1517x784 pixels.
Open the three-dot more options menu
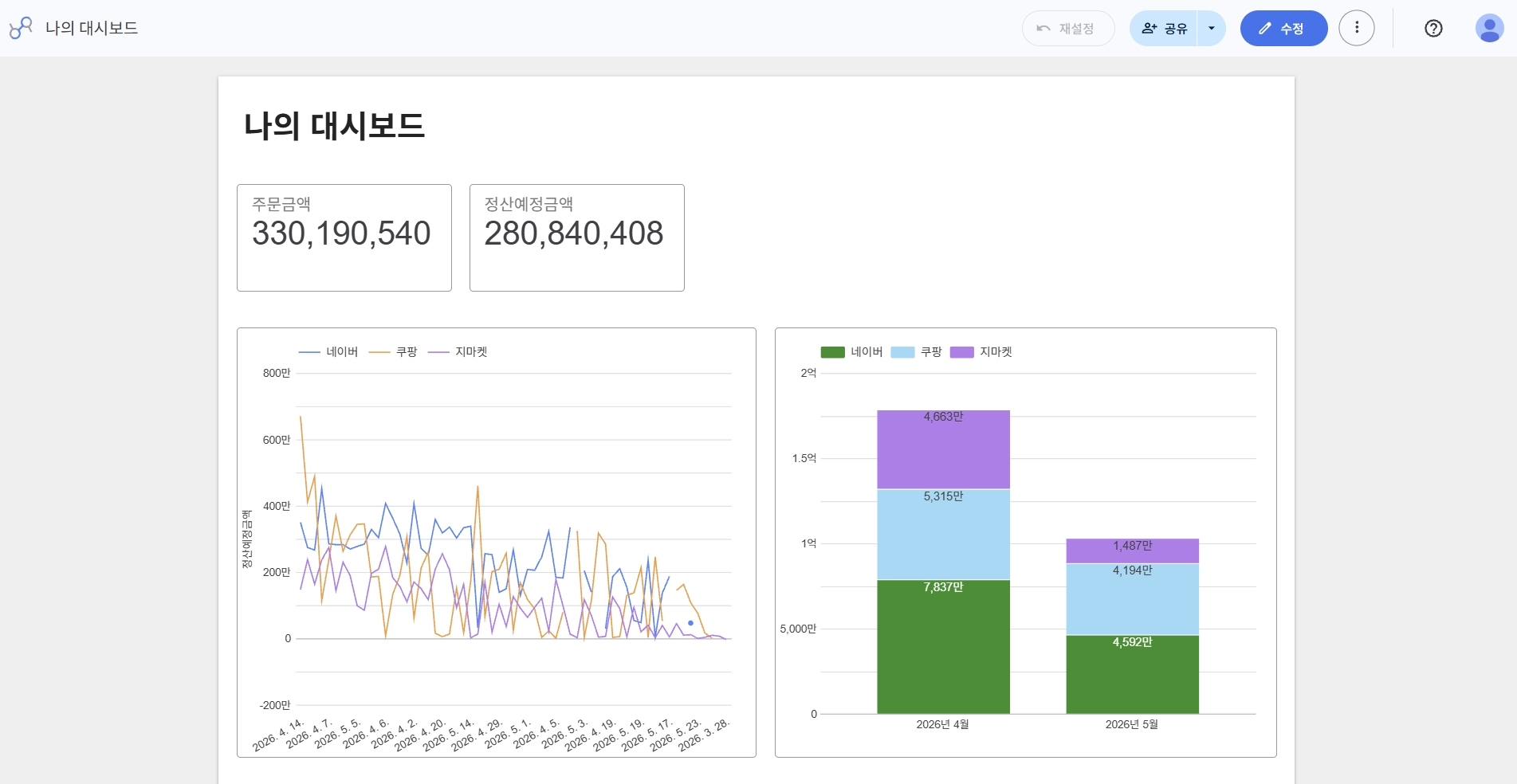[x=1357, y=28]
